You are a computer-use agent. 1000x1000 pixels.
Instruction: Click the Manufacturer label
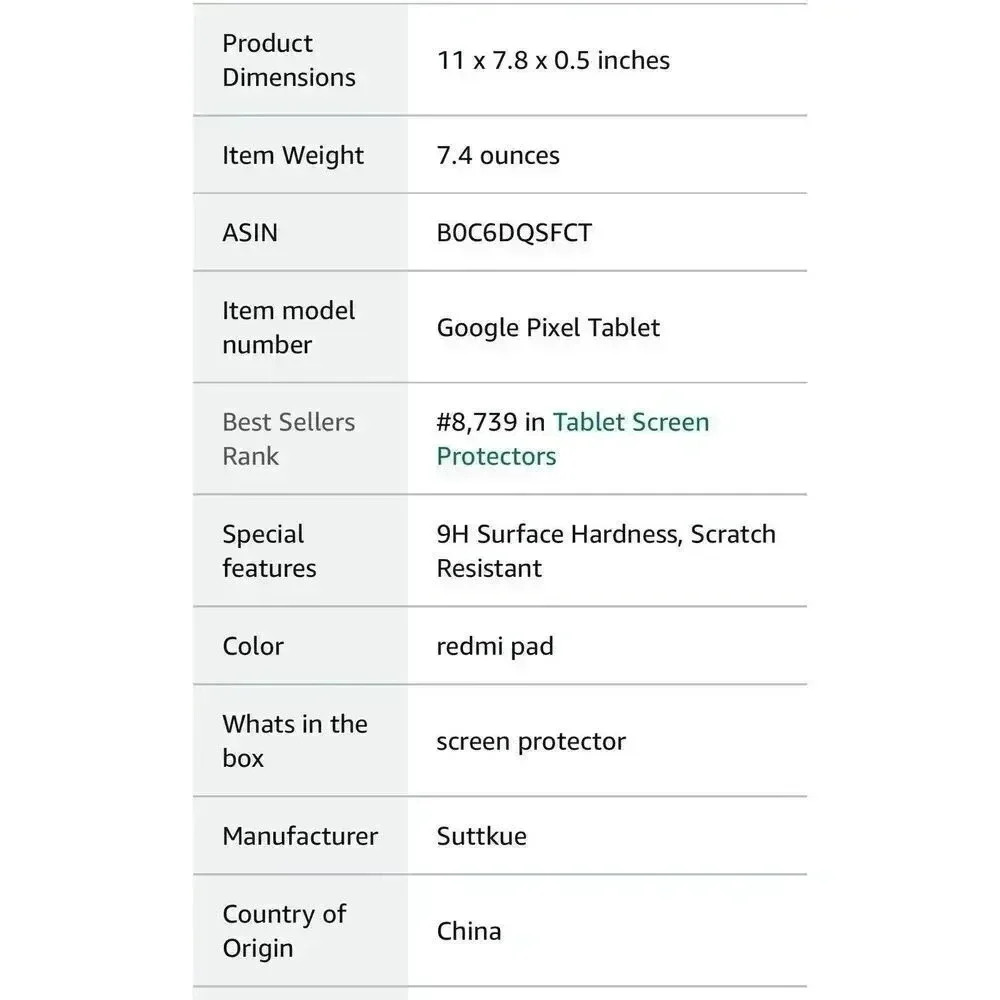point(300,836)
